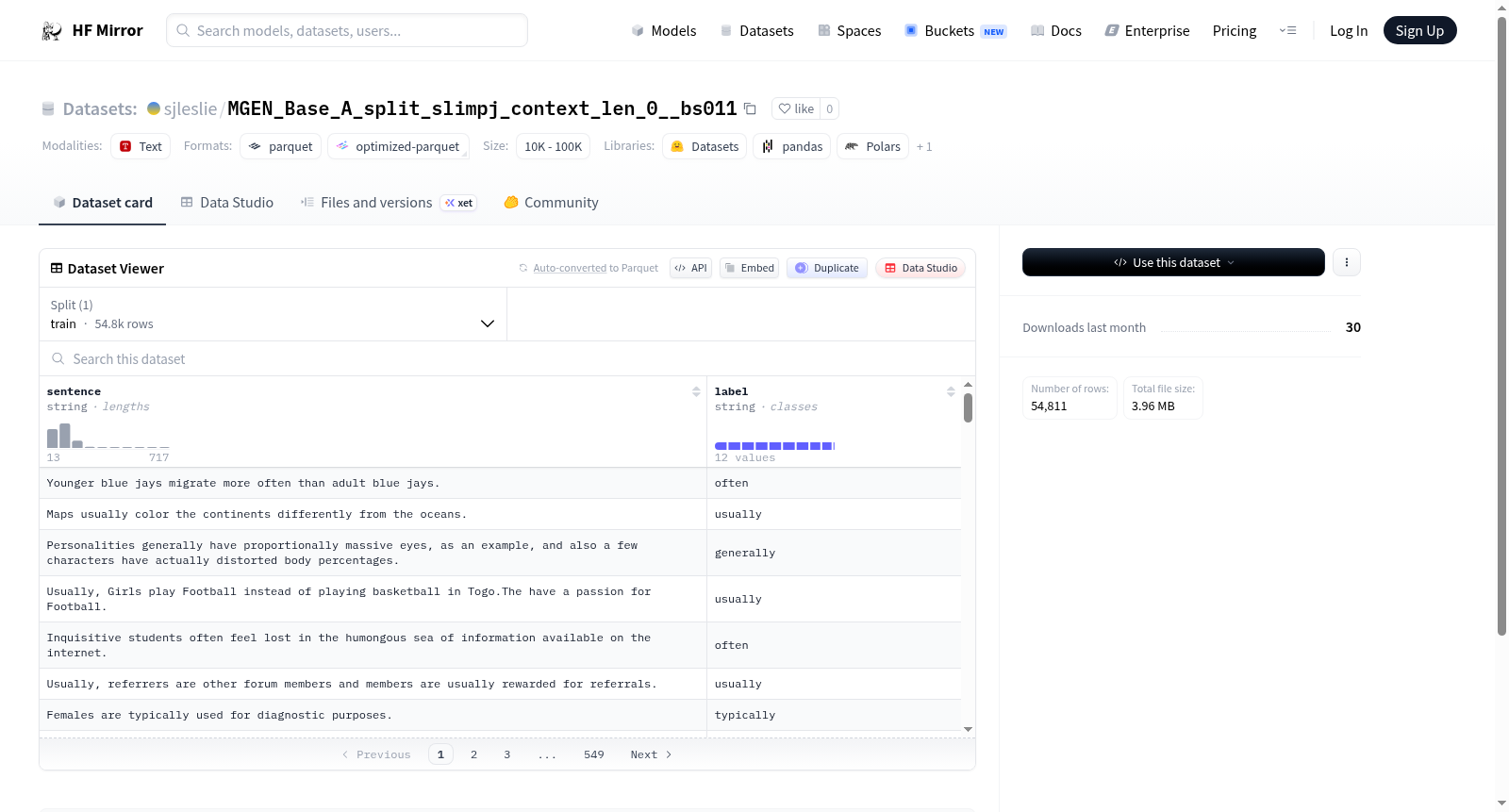Sort the sentence column via sort arrows

696,391
